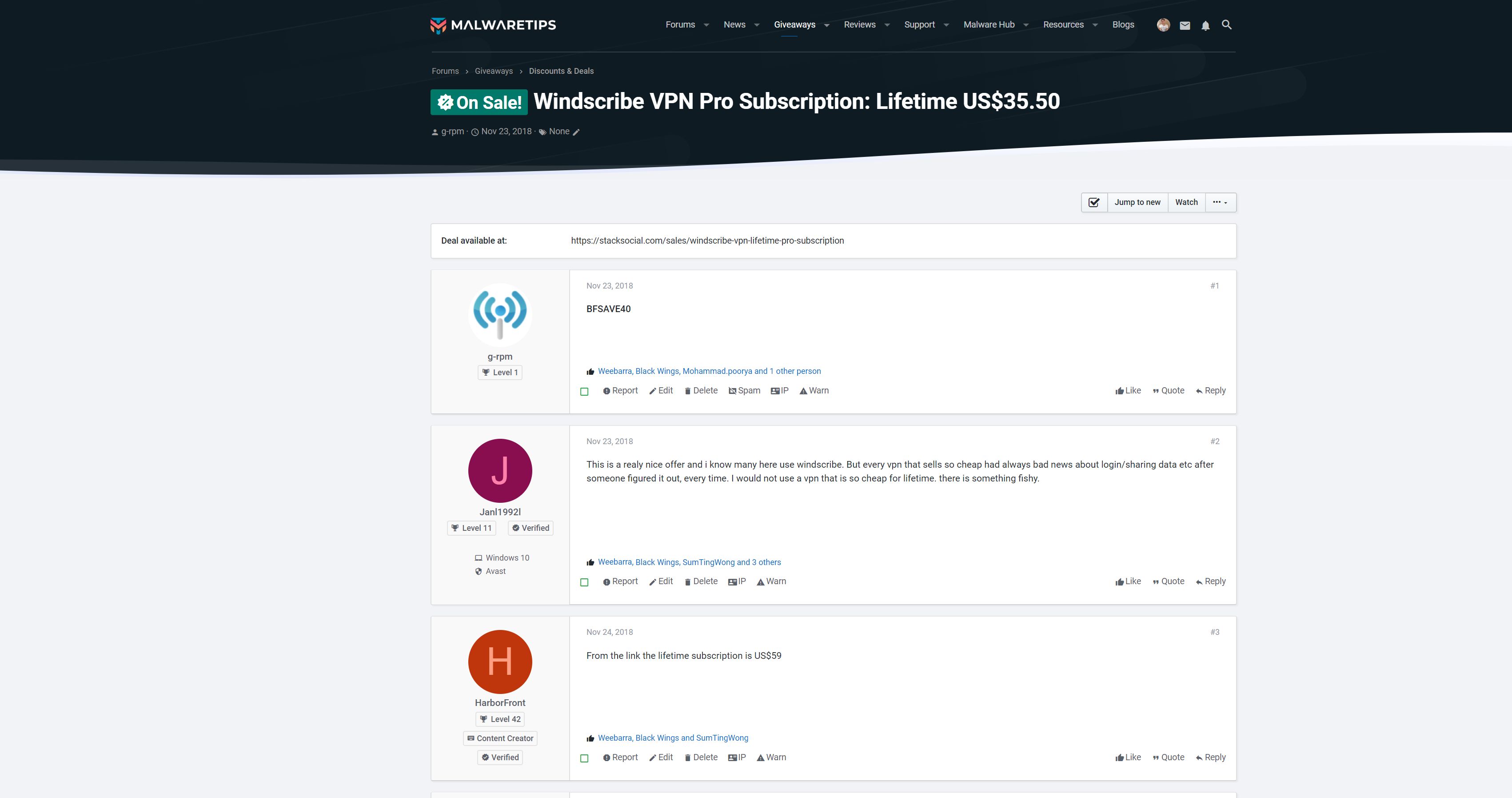Expand the Forums menu dropdown arrow
Viewport: 1512px width, 798px height.
point(706,25)
